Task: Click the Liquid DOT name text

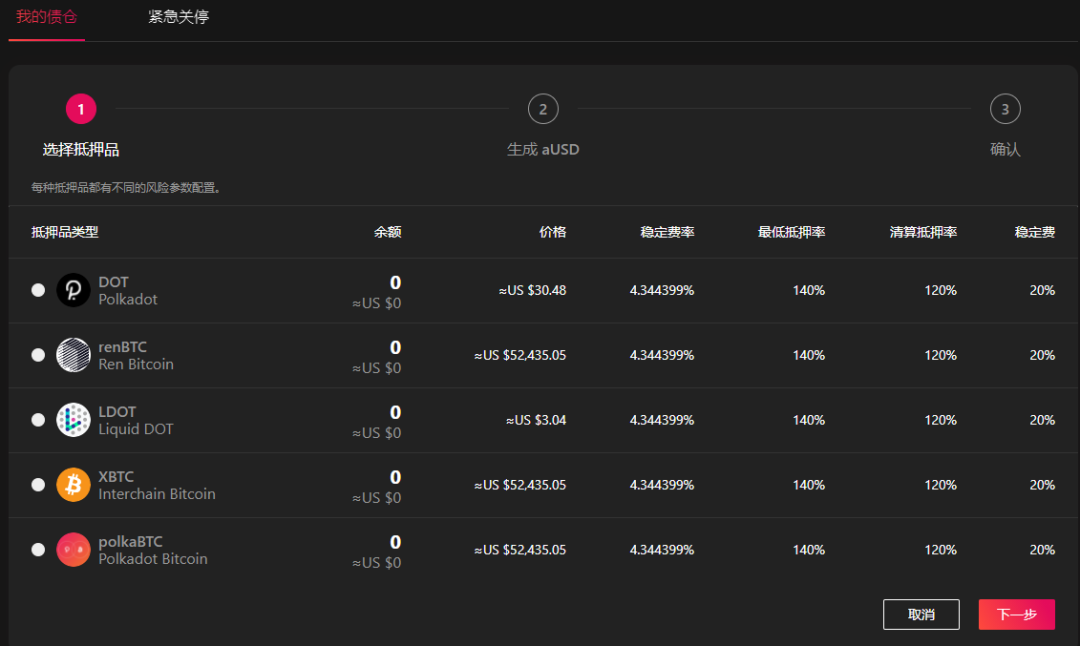Action: [x=136, y=429]
